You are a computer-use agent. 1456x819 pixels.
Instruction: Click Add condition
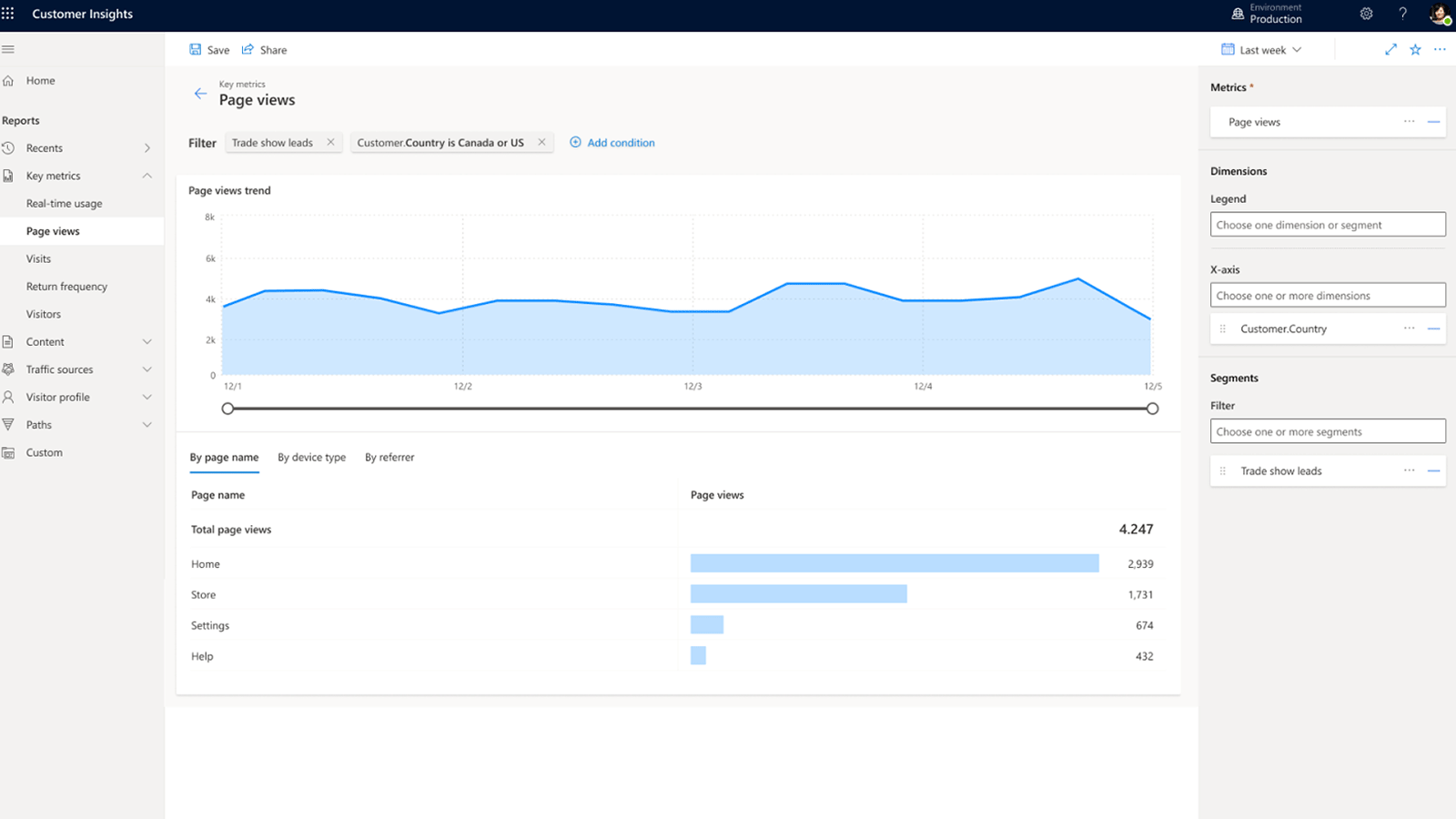pos(612,143)
